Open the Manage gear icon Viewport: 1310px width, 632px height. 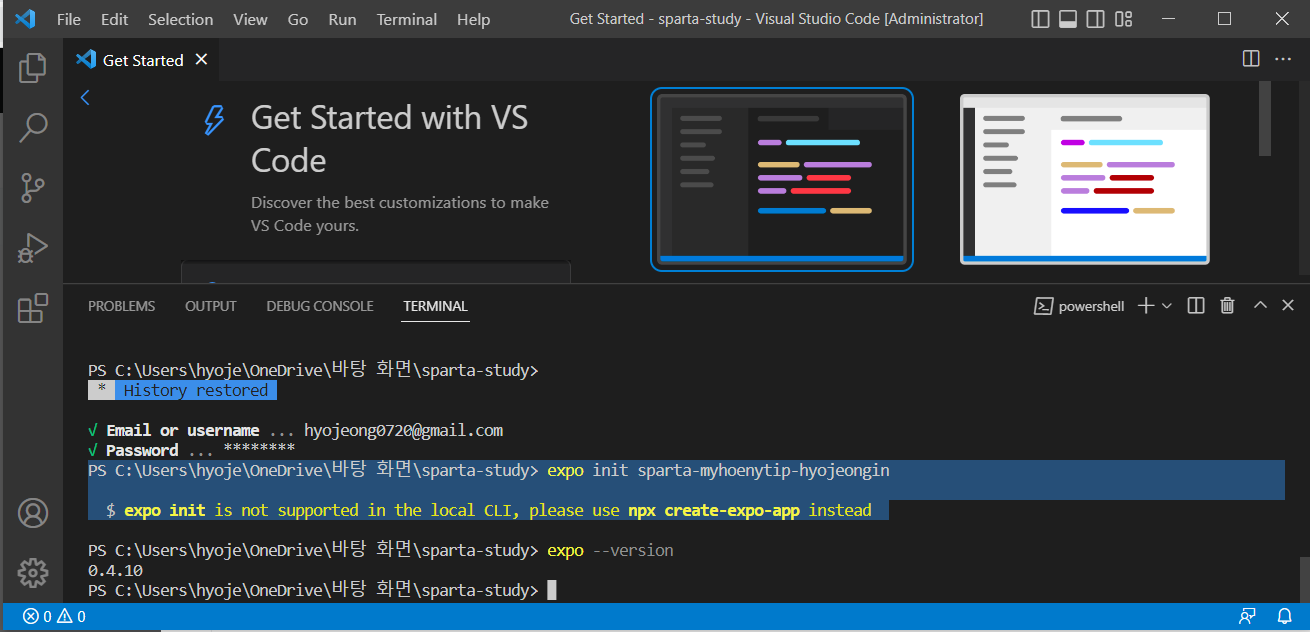pos(33,573)
